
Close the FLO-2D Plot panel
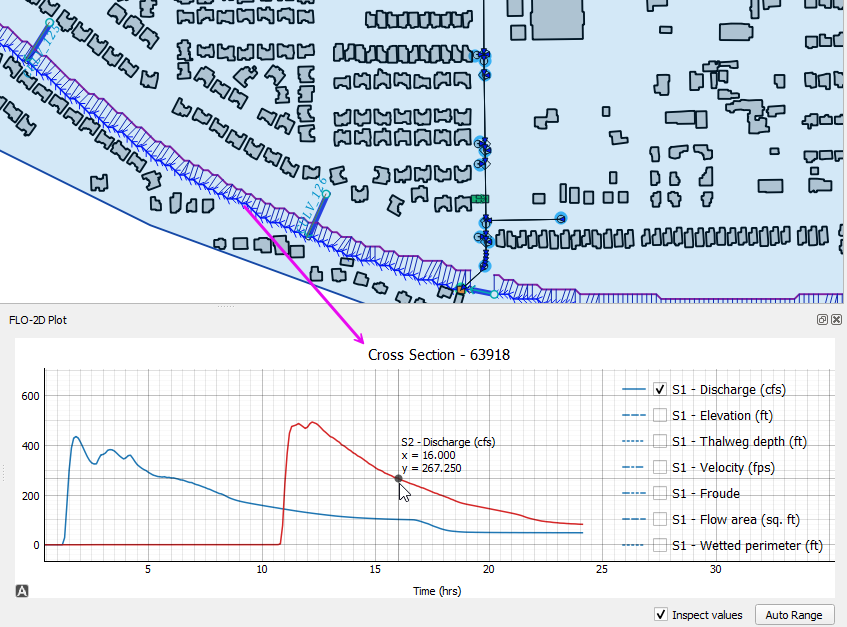point(836,320)
